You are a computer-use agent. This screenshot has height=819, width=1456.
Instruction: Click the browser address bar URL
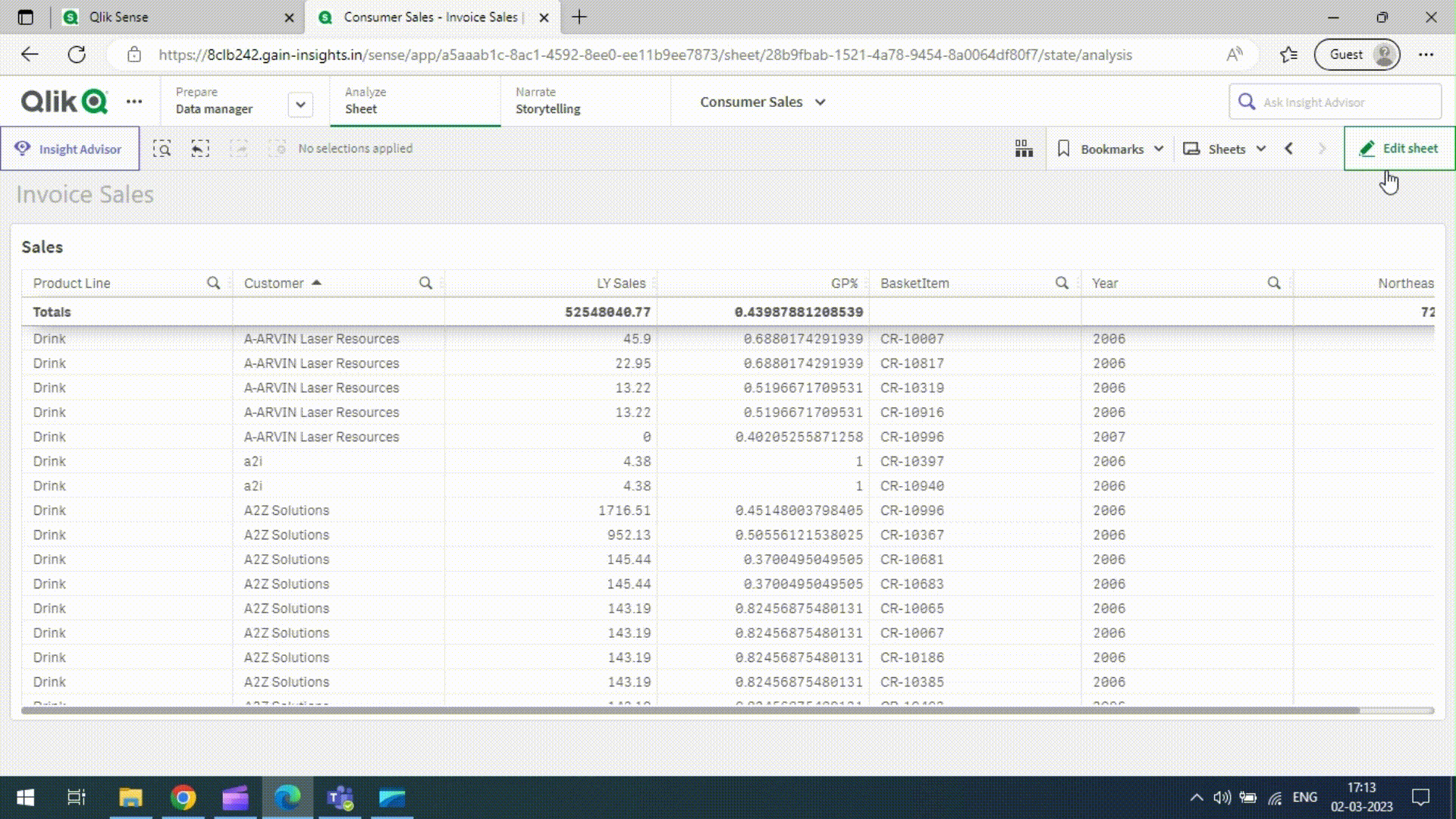coord(645,55)
